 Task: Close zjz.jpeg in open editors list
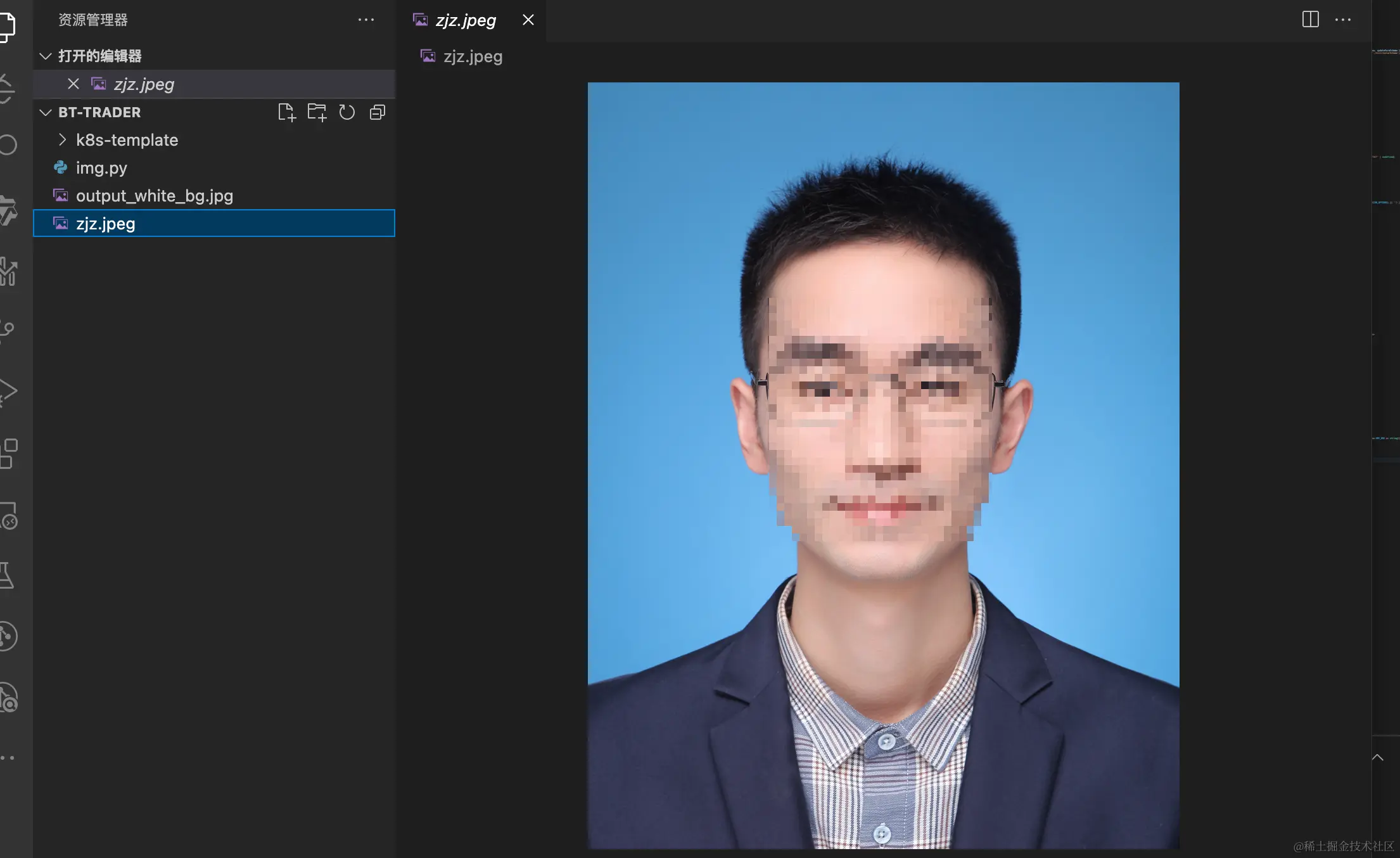coord(73,84)
